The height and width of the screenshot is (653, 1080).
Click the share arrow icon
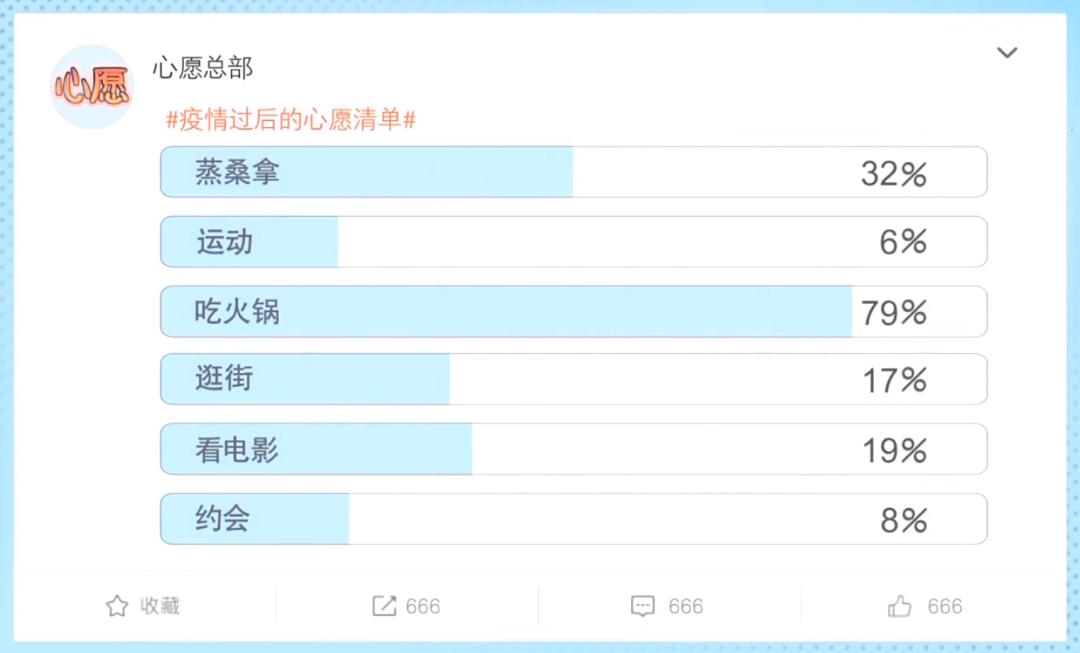[x=383, y=606]
